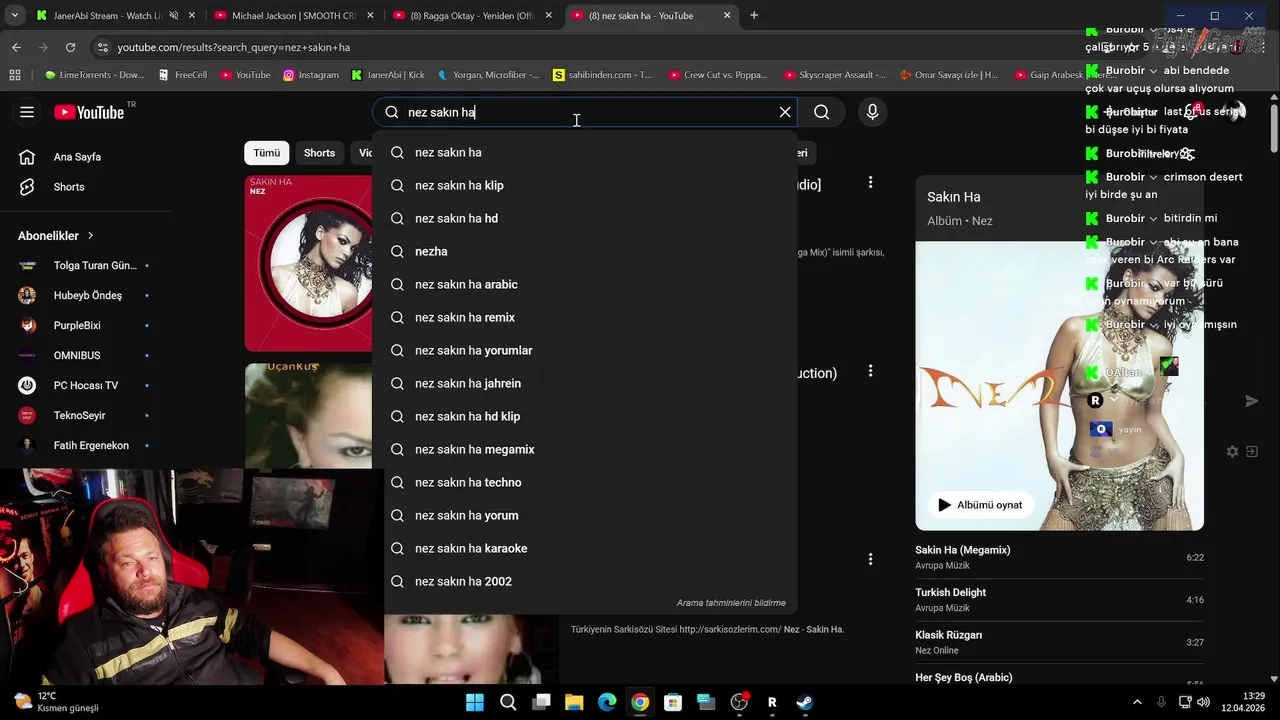This screenshot has height=720, width=1280.
Task: Open the OMNIBUS channel subscription
Action: pyautogui.click(x=86, y=355)
